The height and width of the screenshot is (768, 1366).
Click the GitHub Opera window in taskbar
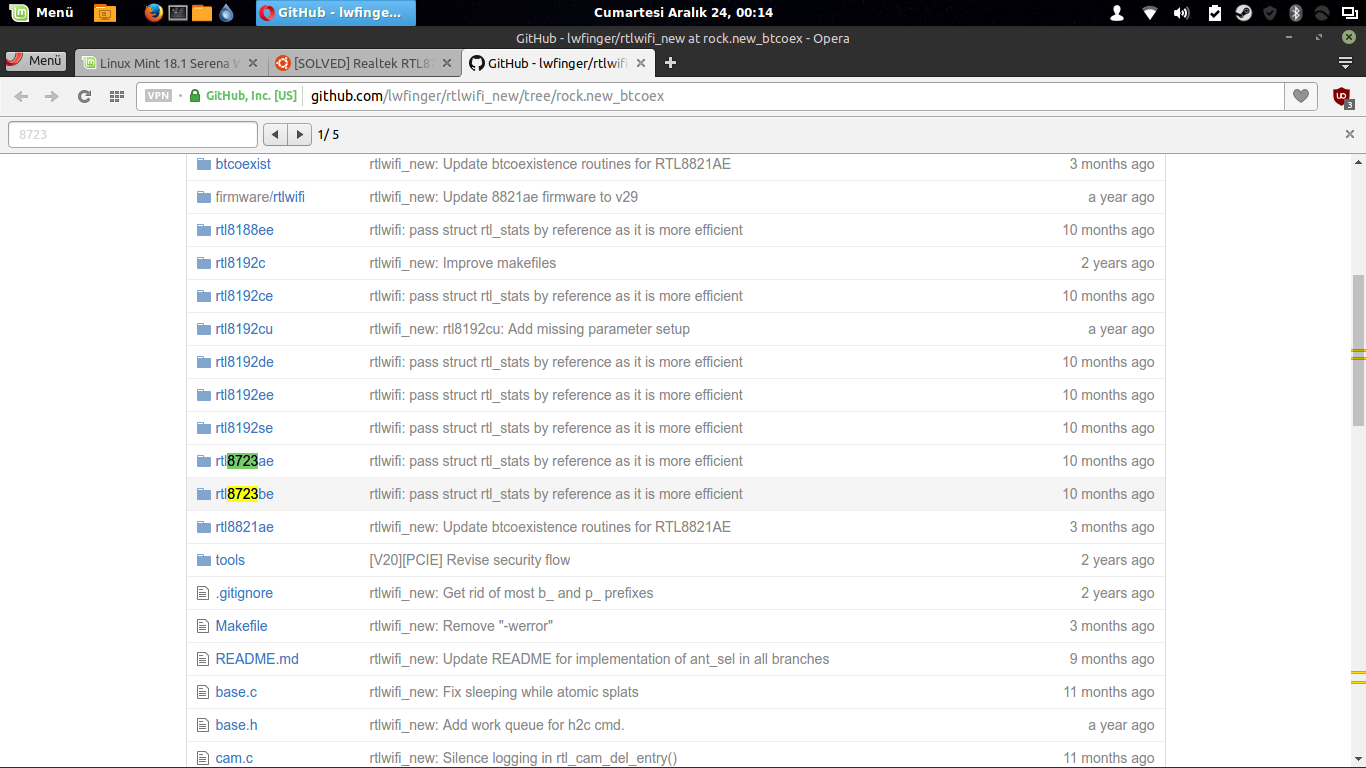[x=335, y=13]
